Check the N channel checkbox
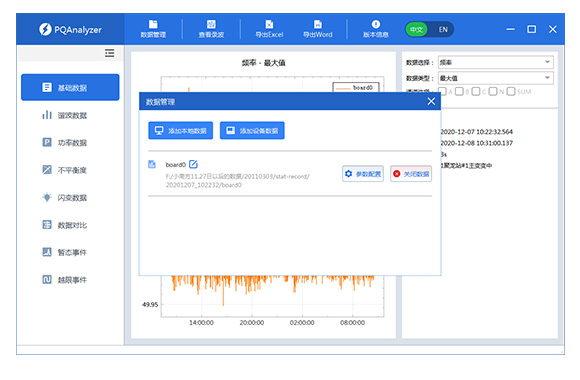This screenshot has height=380, width=580. point(493,91)
